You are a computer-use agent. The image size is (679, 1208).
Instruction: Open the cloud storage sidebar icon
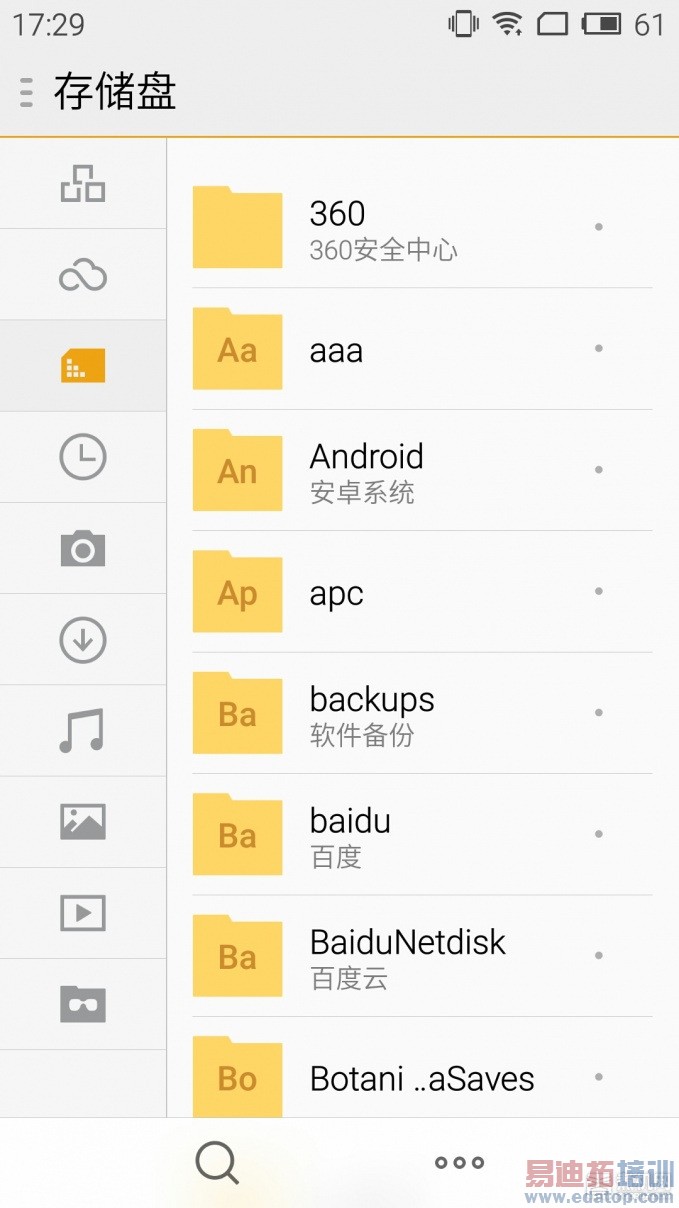click(x=83, y=275)
